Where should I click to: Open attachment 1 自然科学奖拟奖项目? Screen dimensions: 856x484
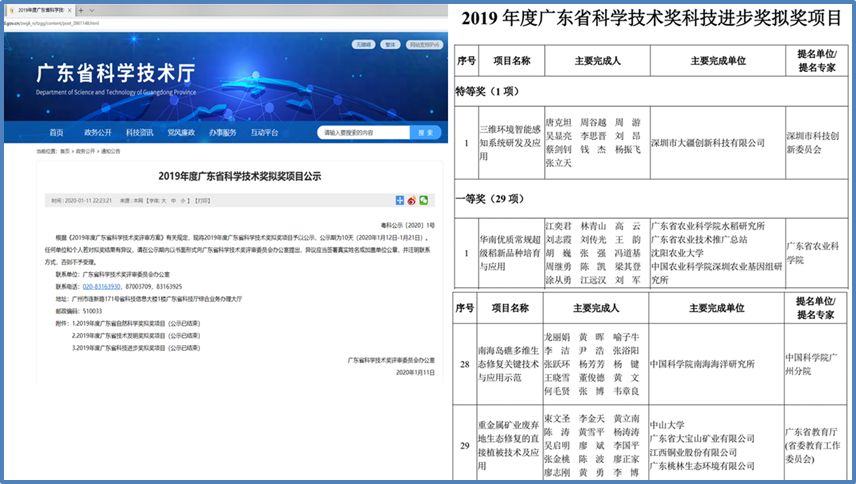136,324
